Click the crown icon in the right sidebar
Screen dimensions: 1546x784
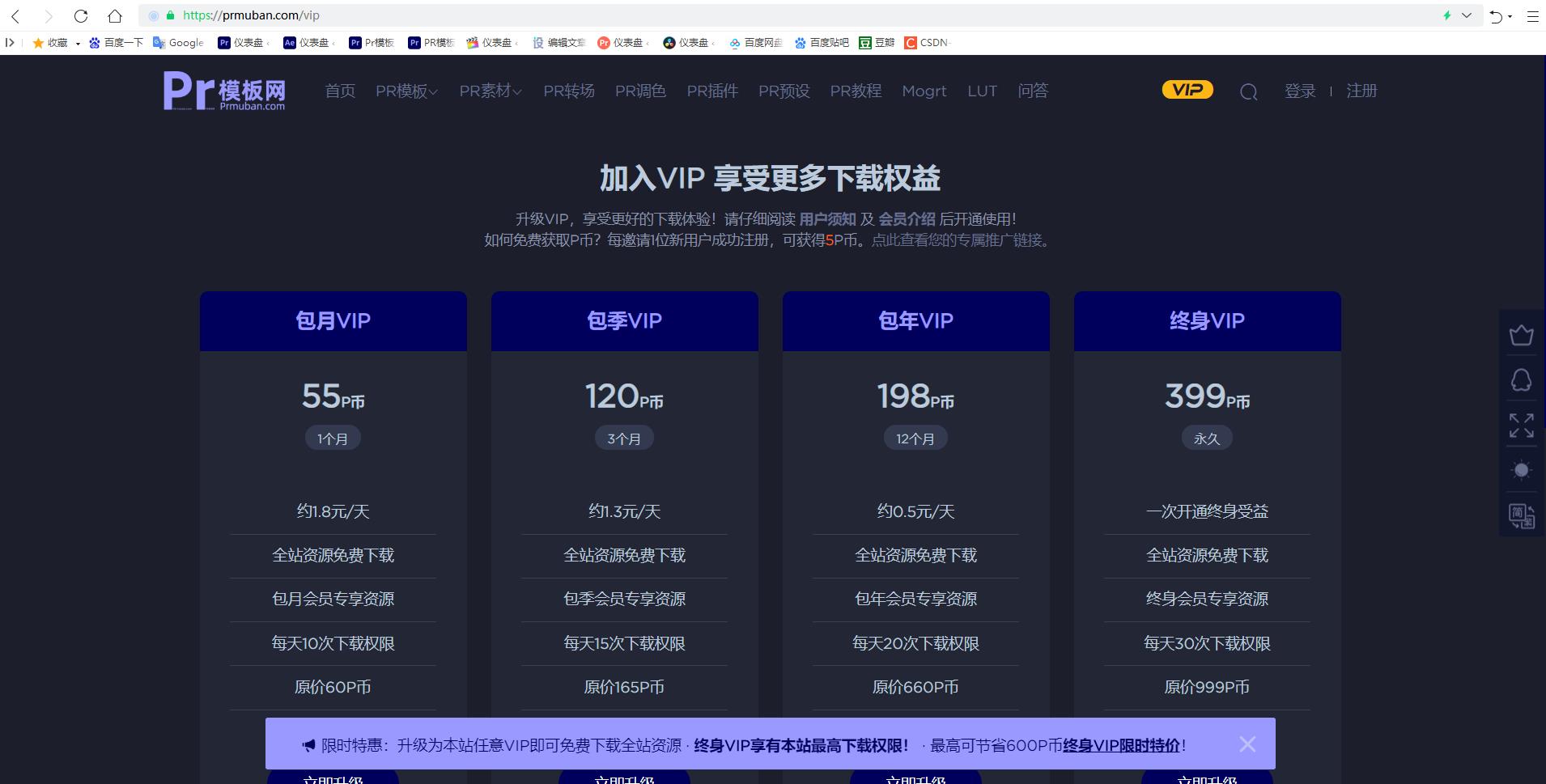click(x=1520, y=335)
